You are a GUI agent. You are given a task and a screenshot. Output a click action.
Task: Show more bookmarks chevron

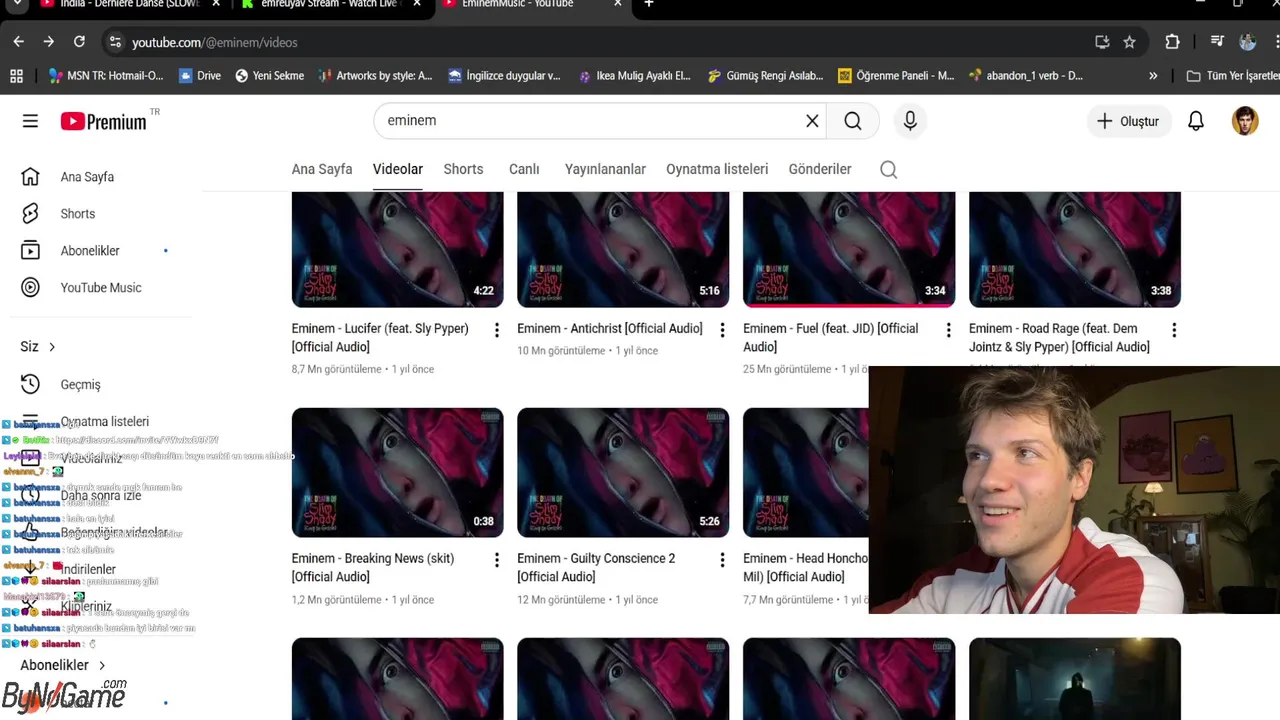click(x=1153, y=76)
